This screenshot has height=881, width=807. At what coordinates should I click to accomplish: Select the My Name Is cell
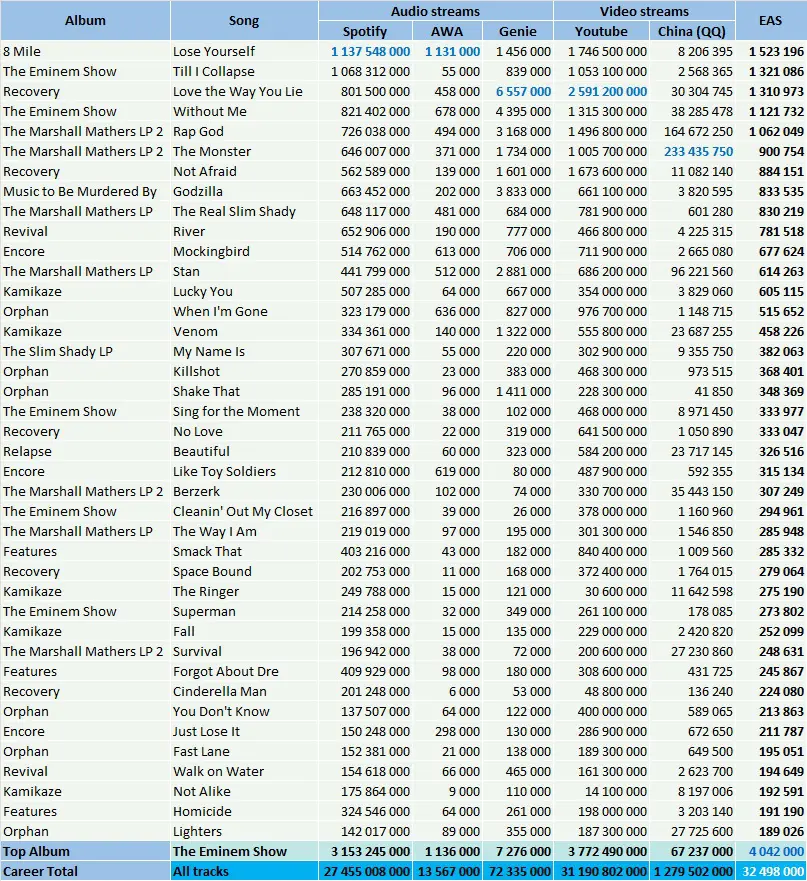tap(244, 352)
